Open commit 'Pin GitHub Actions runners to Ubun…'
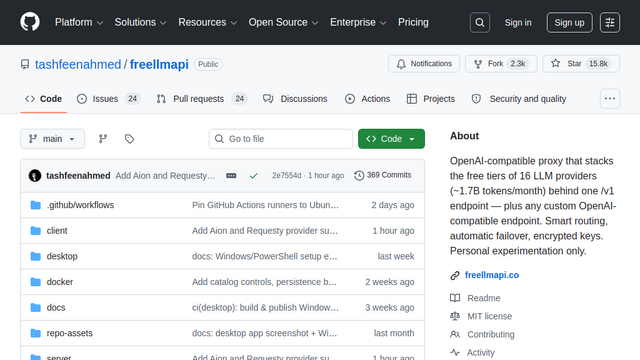Screen dimensions: 640x360 (x=265, y=205)
